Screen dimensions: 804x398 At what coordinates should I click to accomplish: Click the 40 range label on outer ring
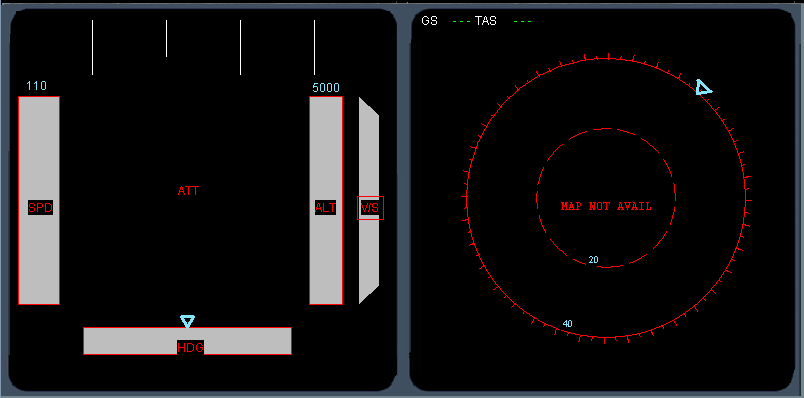[568, 324]
